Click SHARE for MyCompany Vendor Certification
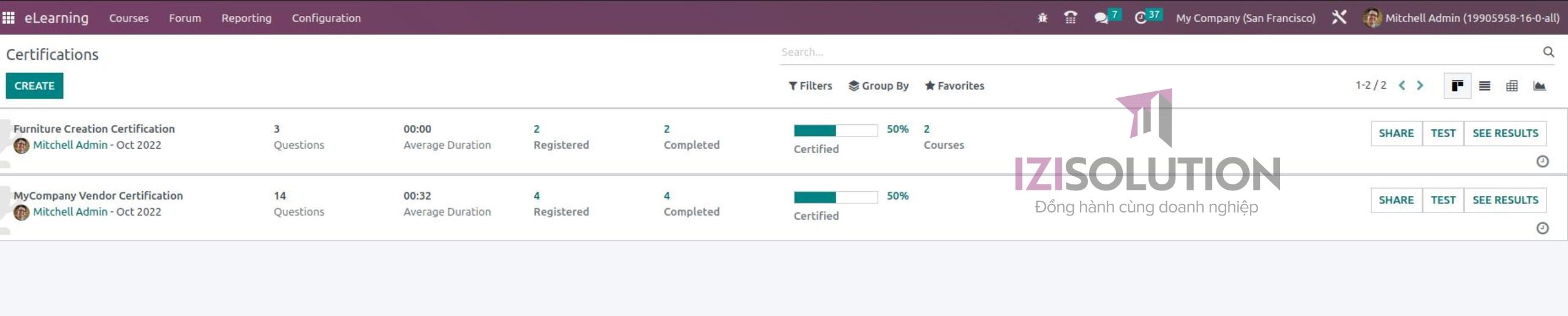The width and height of the screenshot is (1568, 316). click(x=1396, y=200)
